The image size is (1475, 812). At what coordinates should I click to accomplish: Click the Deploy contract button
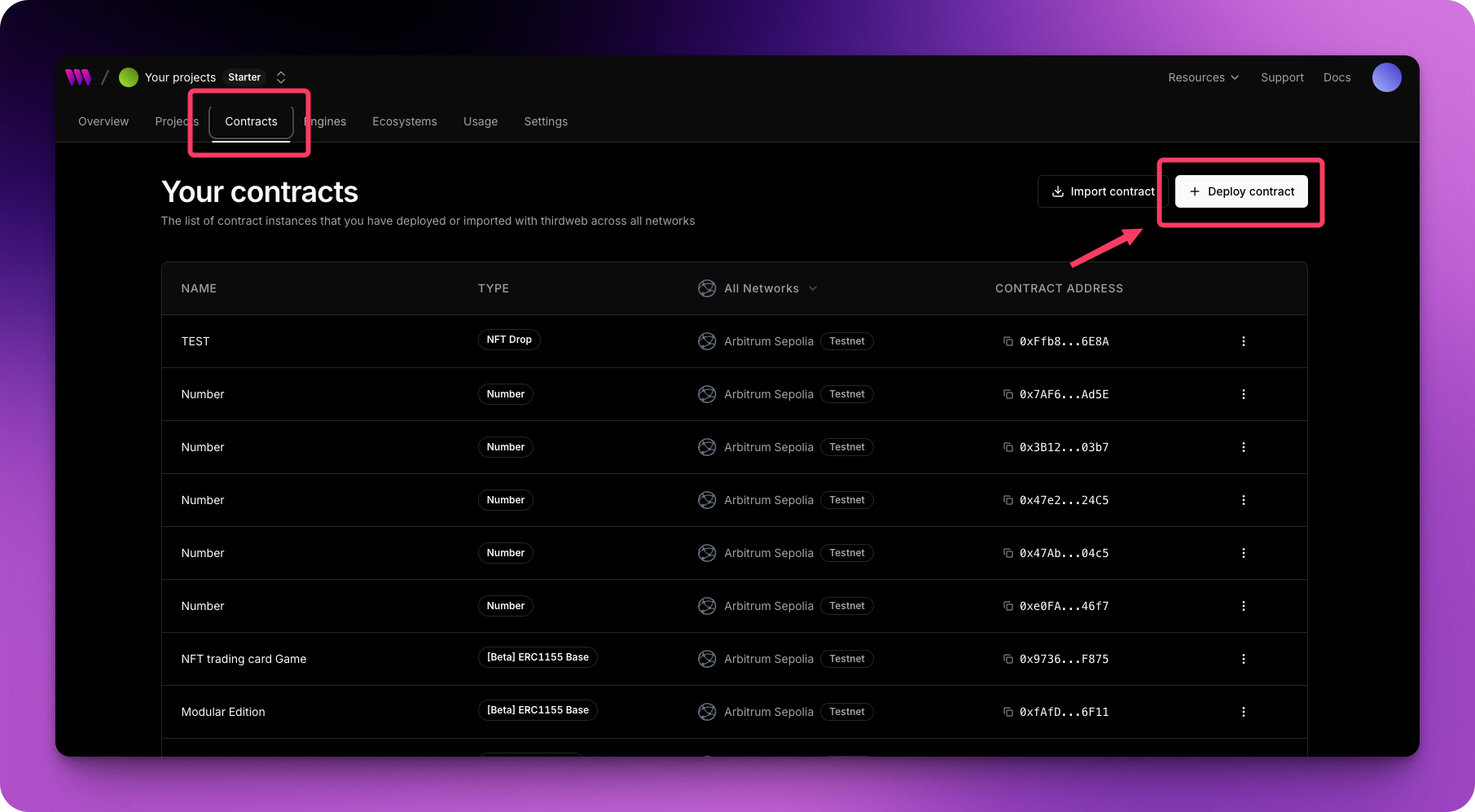tap(1241, 191)
